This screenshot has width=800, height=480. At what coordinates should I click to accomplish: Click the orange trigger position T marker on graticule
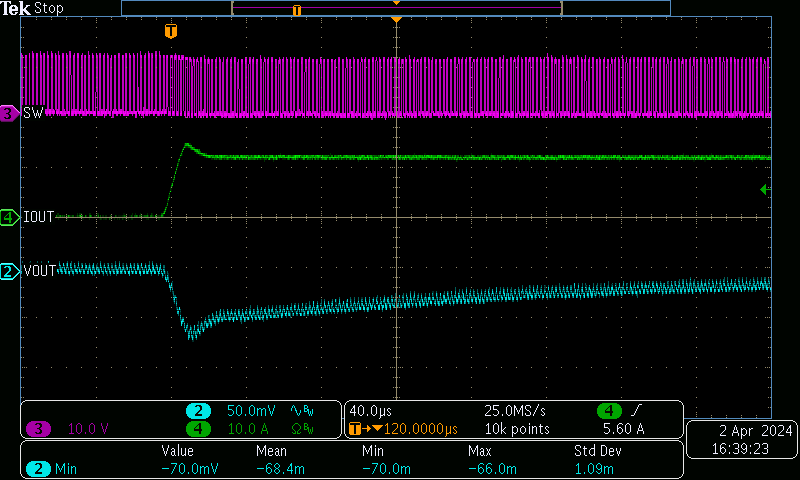[170, 31]
